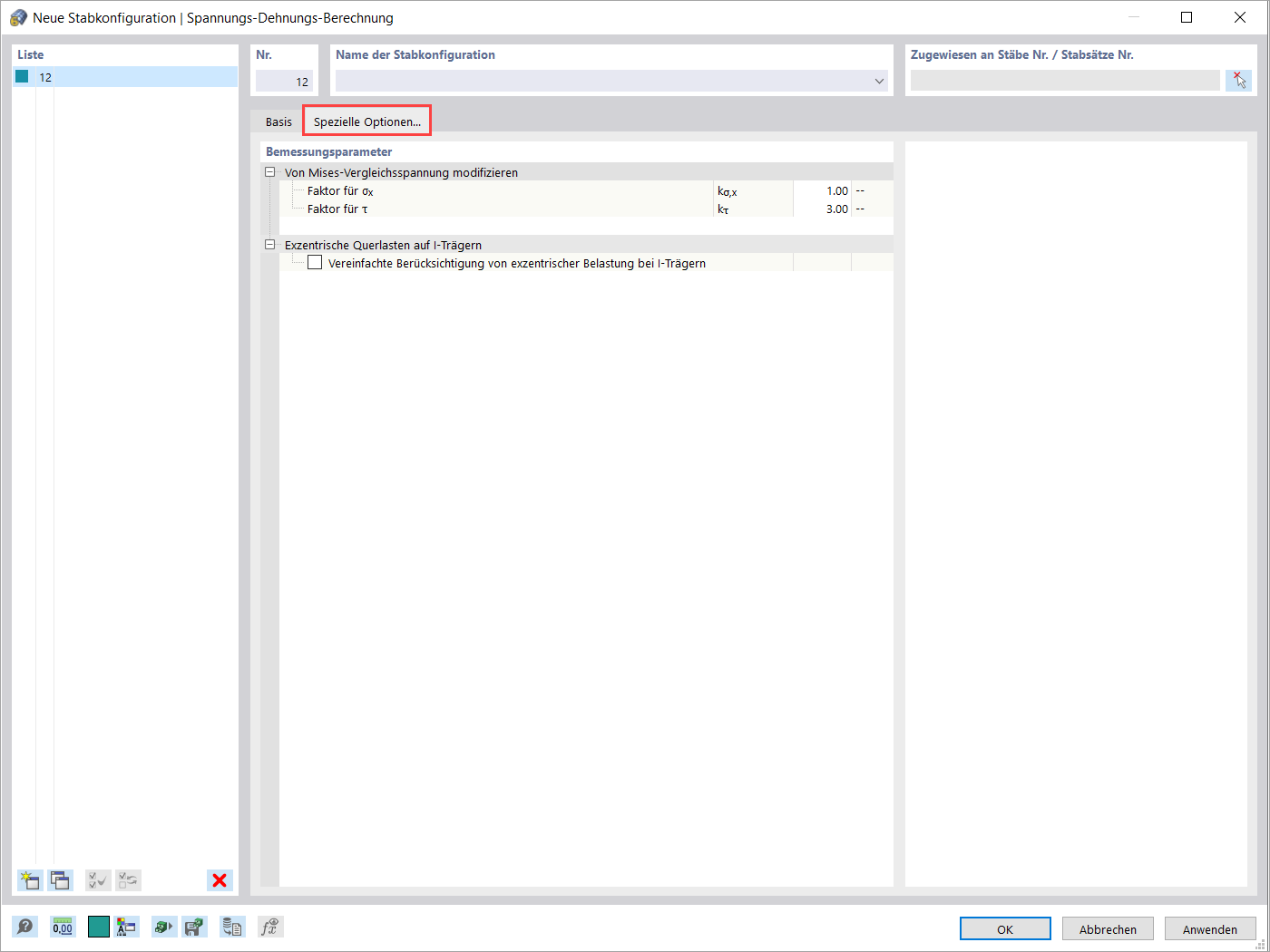Close the Neue Stabkonfiguration dialog
This screenshot has height=952, width=1270.
point(1240,17)
